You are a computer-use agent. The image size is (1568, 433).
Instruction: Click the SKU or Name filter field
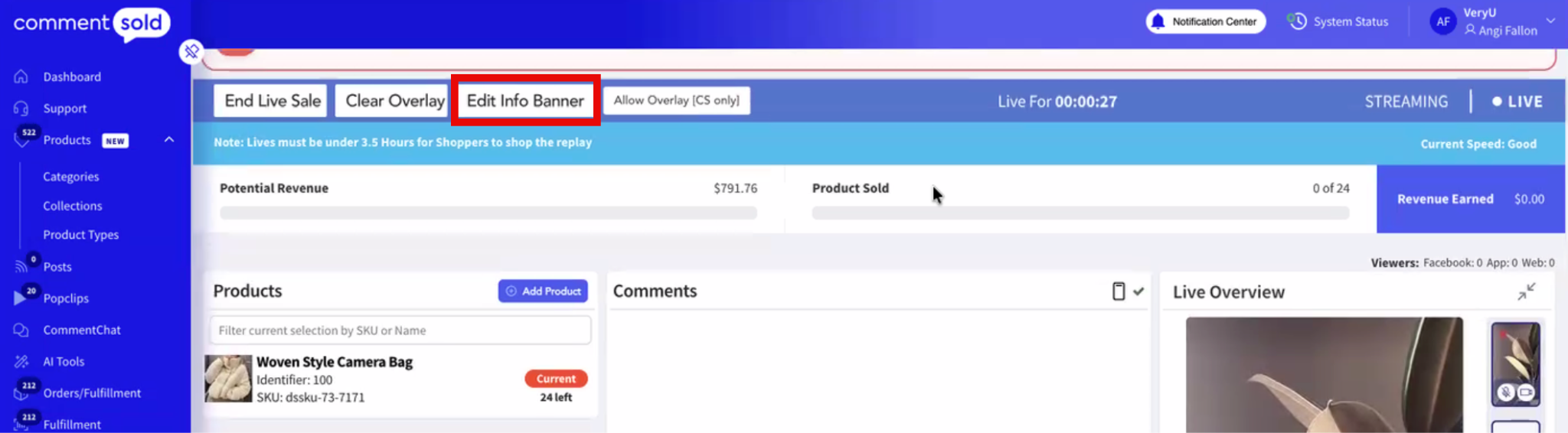click(400, 330)
